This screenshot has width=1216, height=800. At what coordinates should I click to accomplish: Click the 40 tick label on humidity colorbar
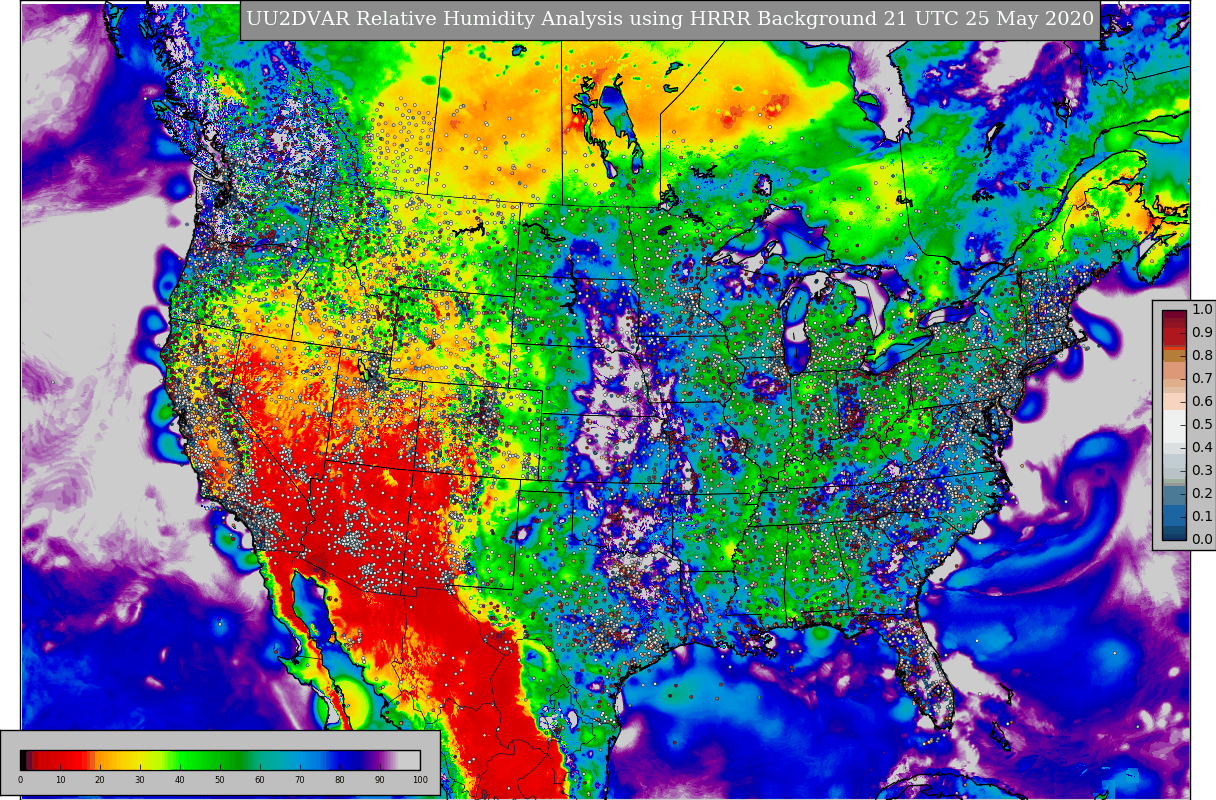point(180,779)
